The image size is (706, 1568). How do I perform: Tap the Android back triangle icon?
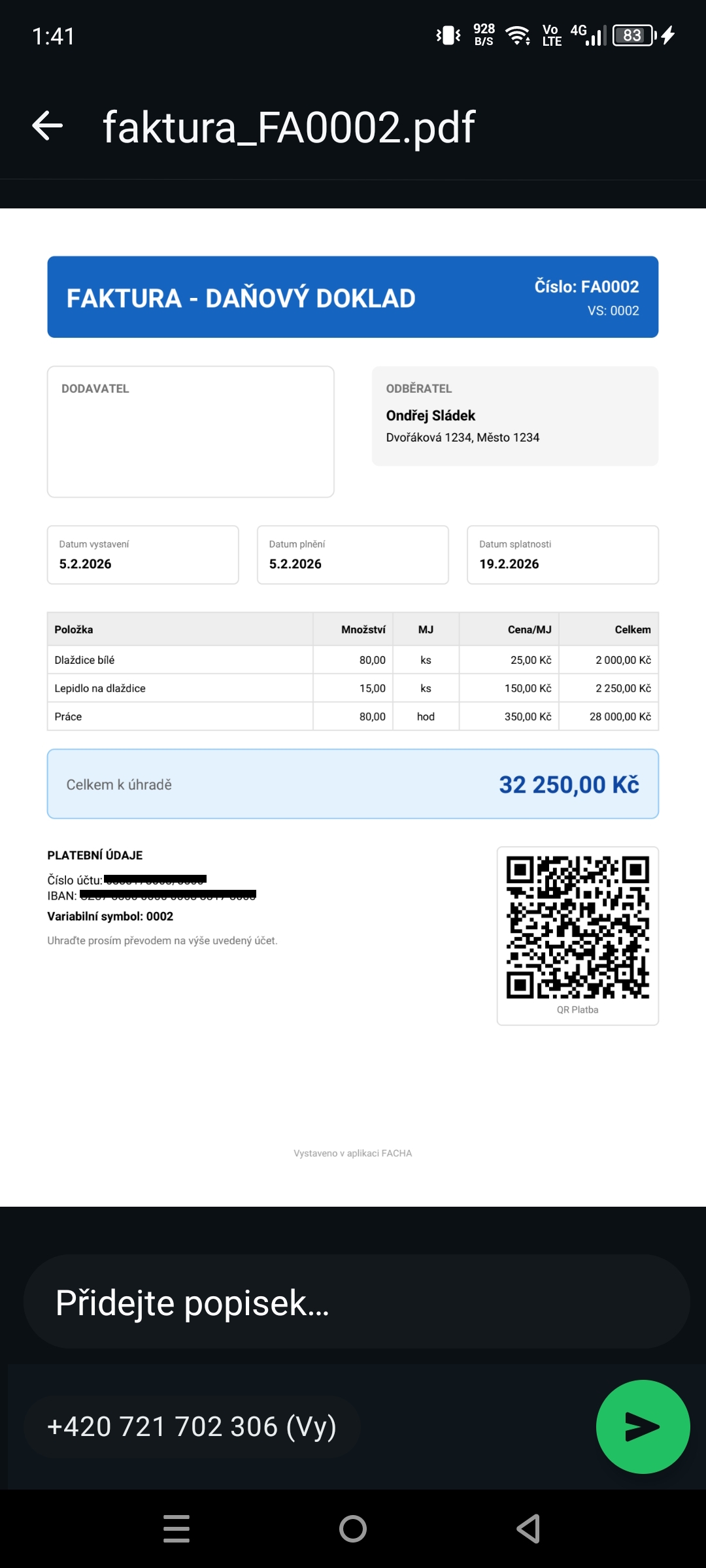[x=528, y=1529]
